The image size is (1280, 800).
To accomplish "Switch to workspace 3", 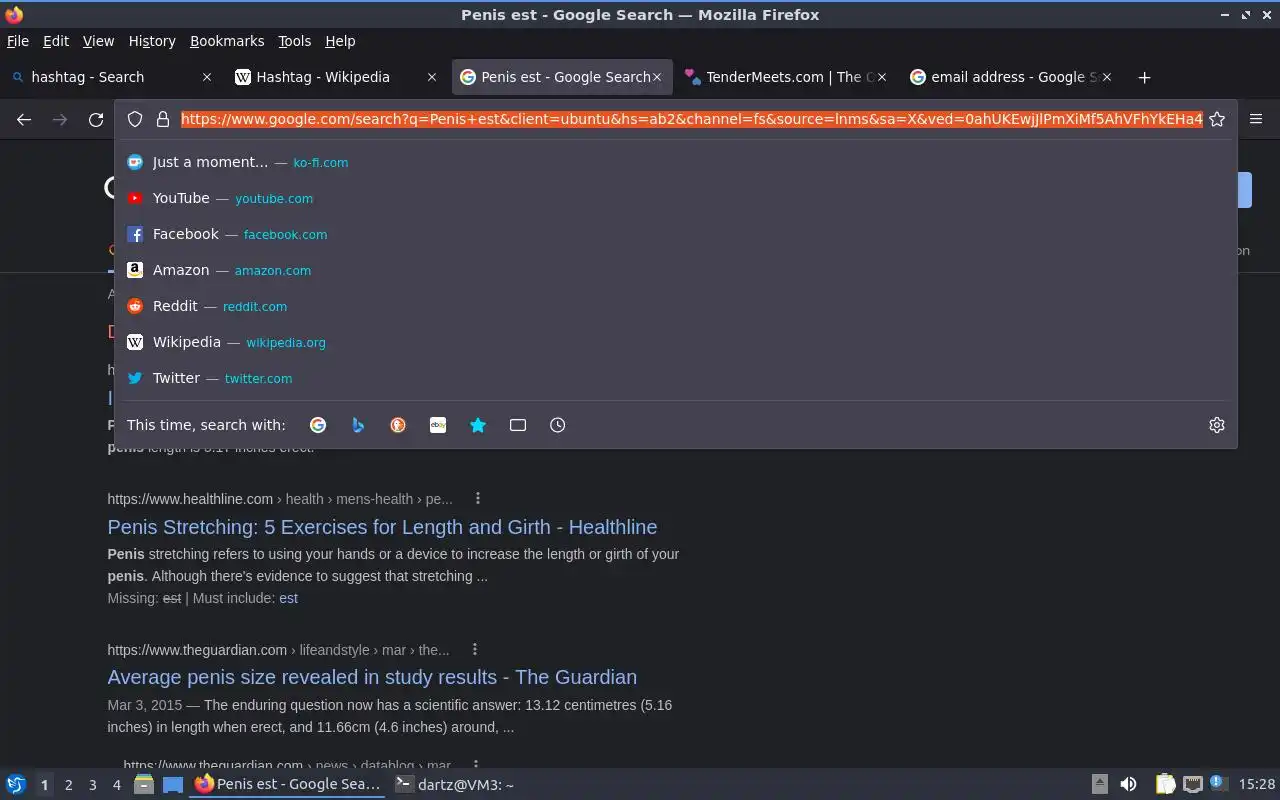I will tap(92, 785).
